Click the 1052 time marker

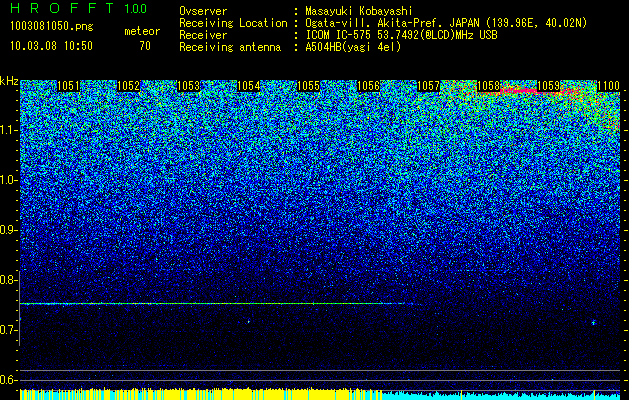click(128, 86)
